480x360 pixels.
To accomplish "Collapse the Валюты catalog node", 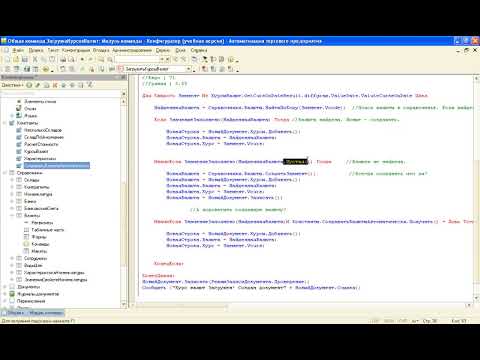I will [x=12, y=215].
